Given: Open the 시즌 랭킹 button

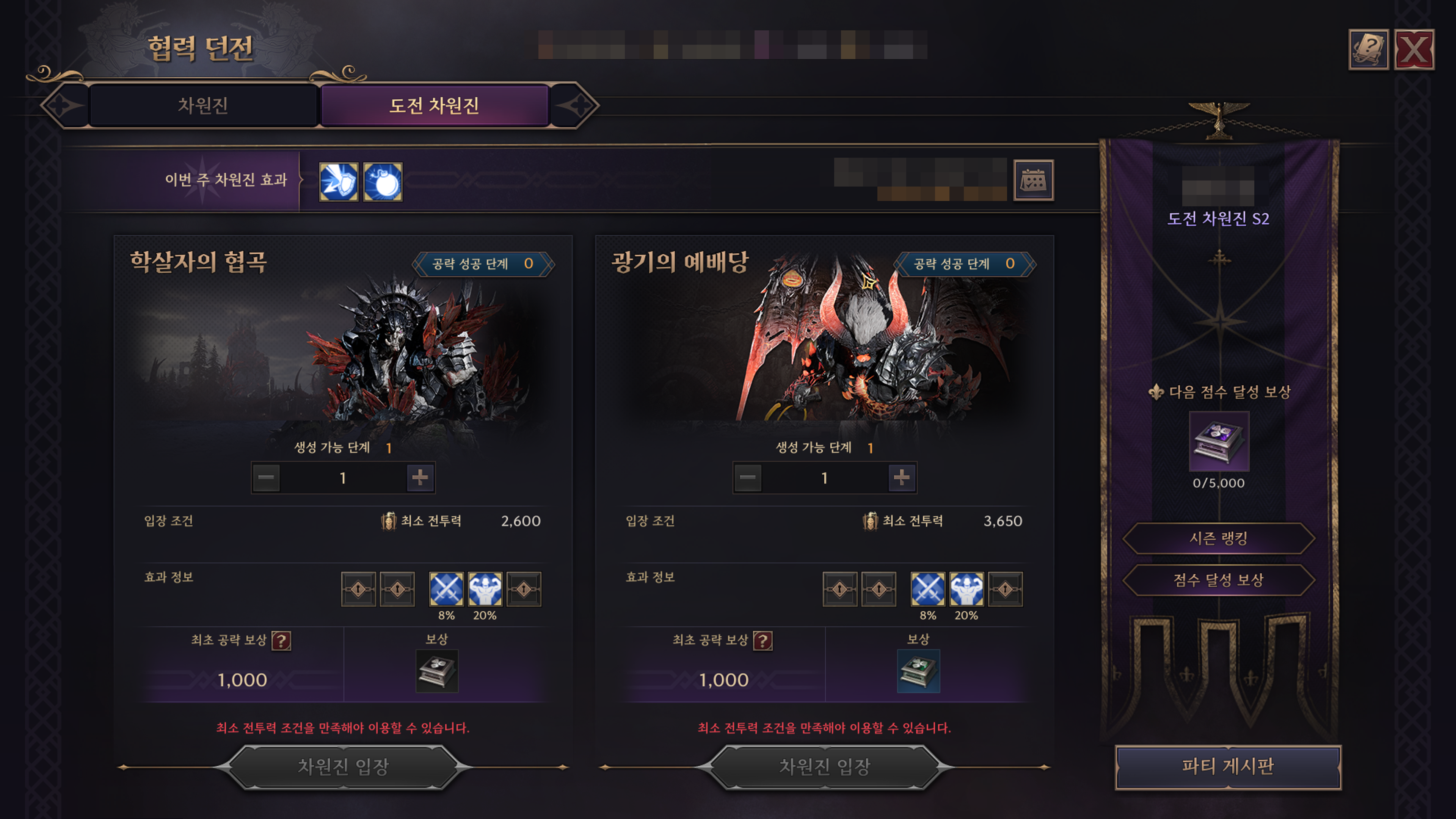Looking at the screenshot, I should pyautogui.click(x=1219, y=538).
